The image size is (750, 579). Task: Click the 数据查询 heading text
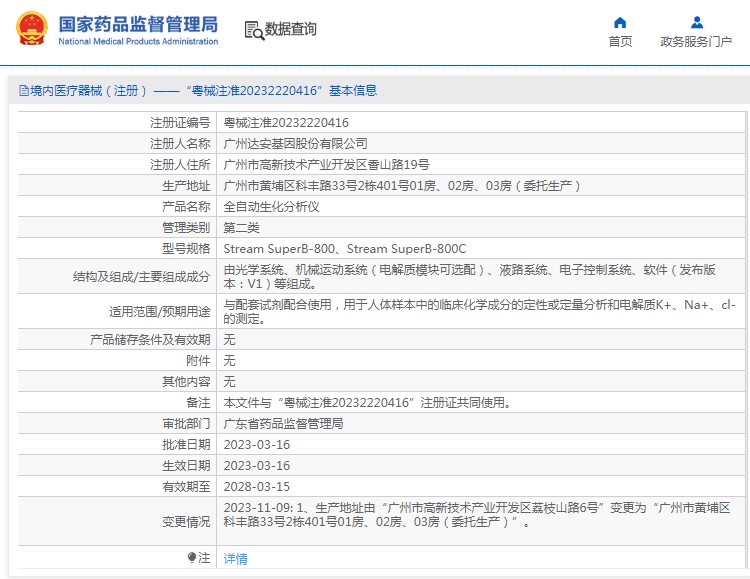[291, 30]
